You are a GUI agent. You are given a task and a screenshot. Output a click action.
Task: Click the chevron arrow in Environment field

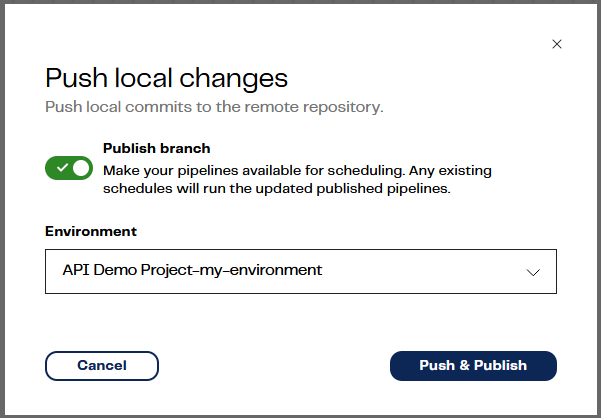pos(533,272)
